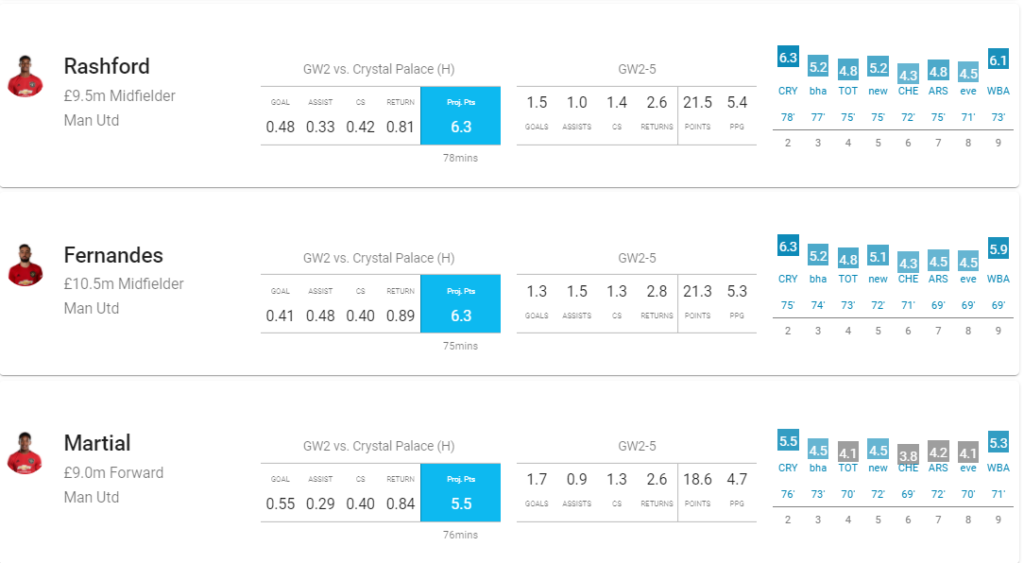Open the Martial player name link
This screenshot has height=563, width=1024.
click(97, 443)
